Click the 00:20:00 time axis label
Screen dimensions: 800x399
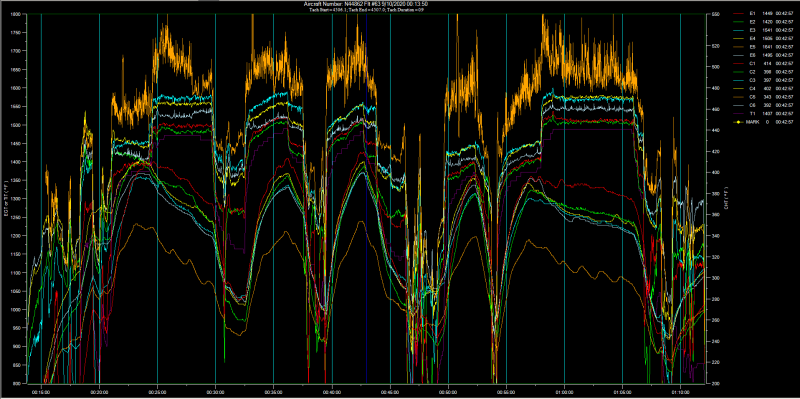(99, 391)
